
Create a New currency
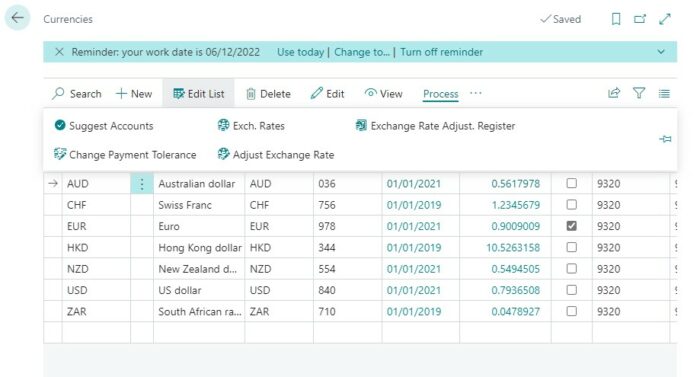pyautogui.click(x=134, y=94)
